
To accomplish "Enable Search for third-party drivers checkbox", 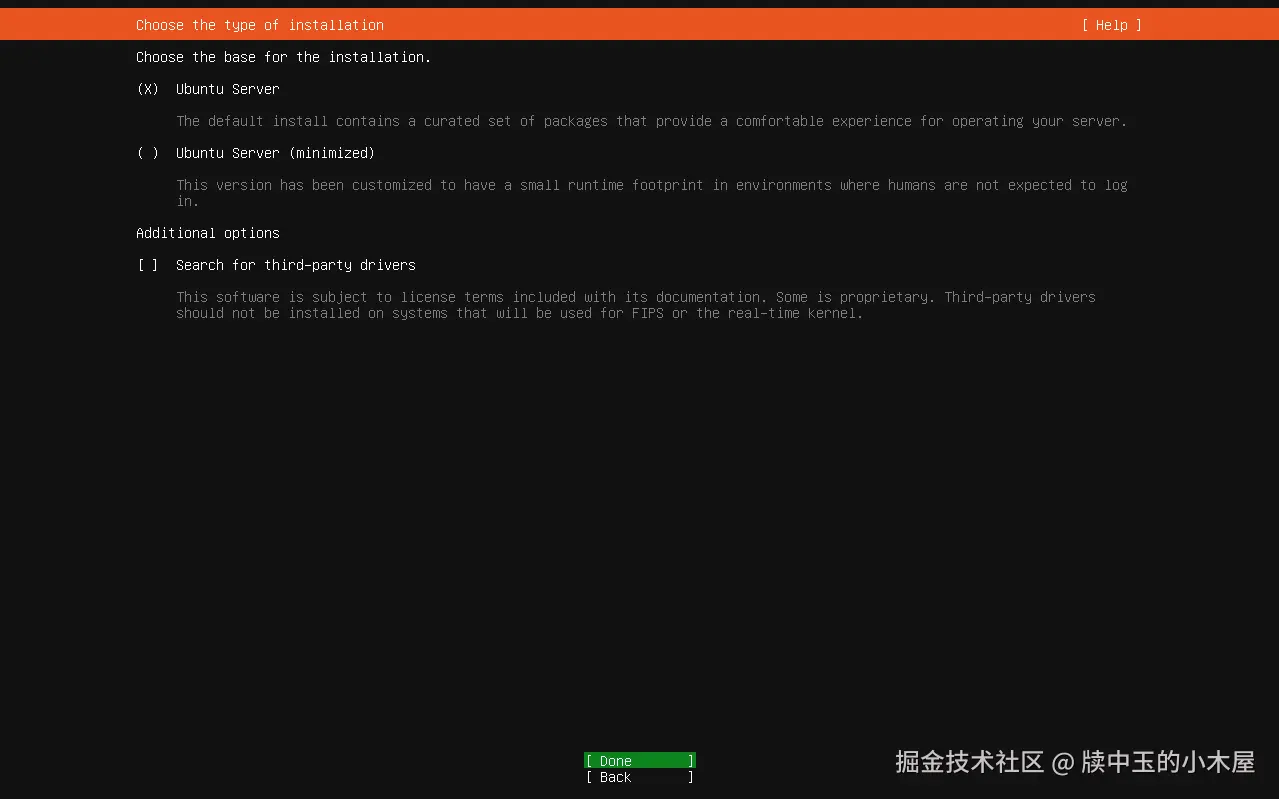I will coord(148,265).
